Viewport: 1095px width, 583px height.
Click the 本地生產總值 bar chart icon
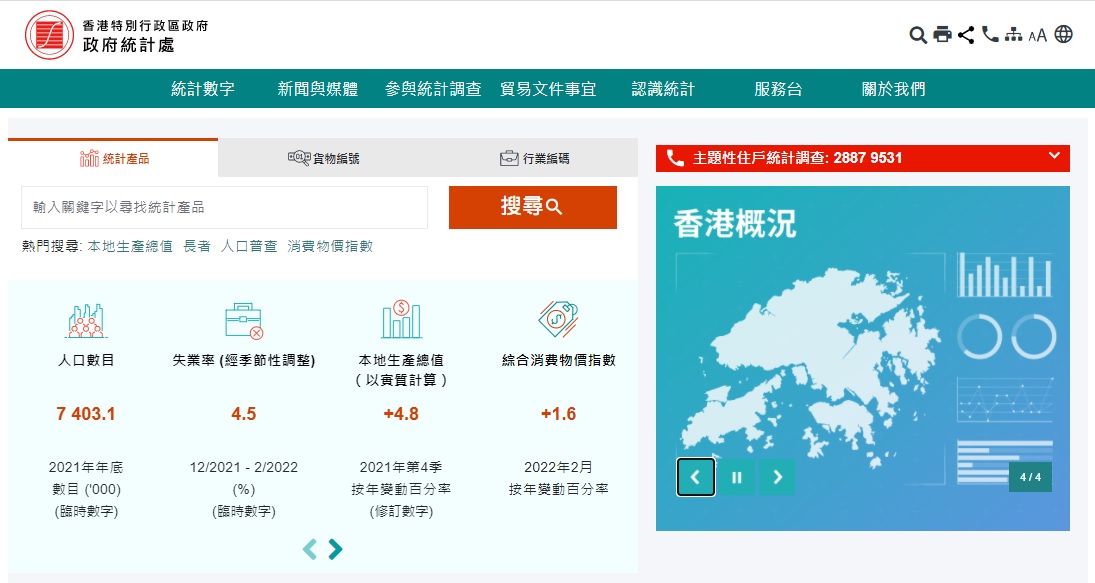(x=401, y=319)
